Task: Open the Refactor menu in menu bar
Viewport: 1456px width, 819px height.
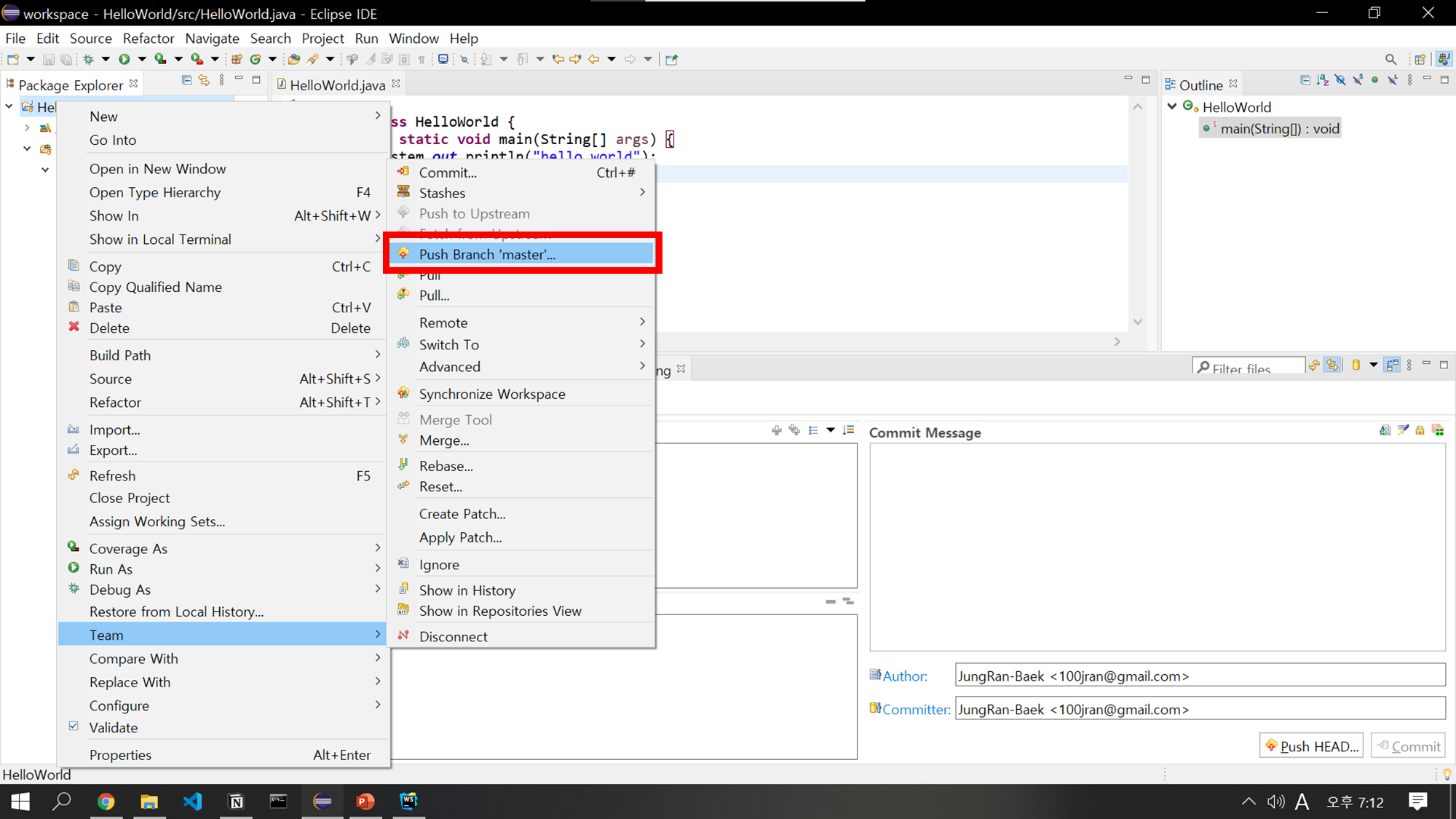Action: [149, 39]
